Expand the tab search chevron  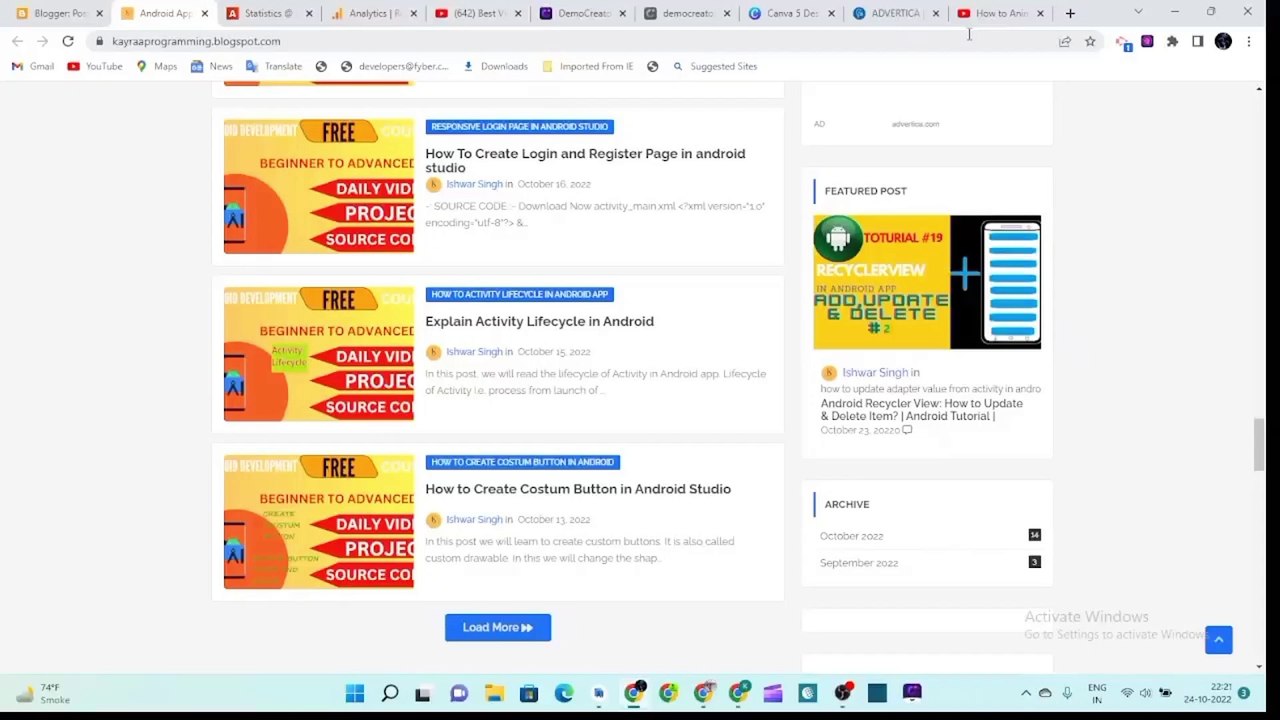click(x=1138, y=12)
